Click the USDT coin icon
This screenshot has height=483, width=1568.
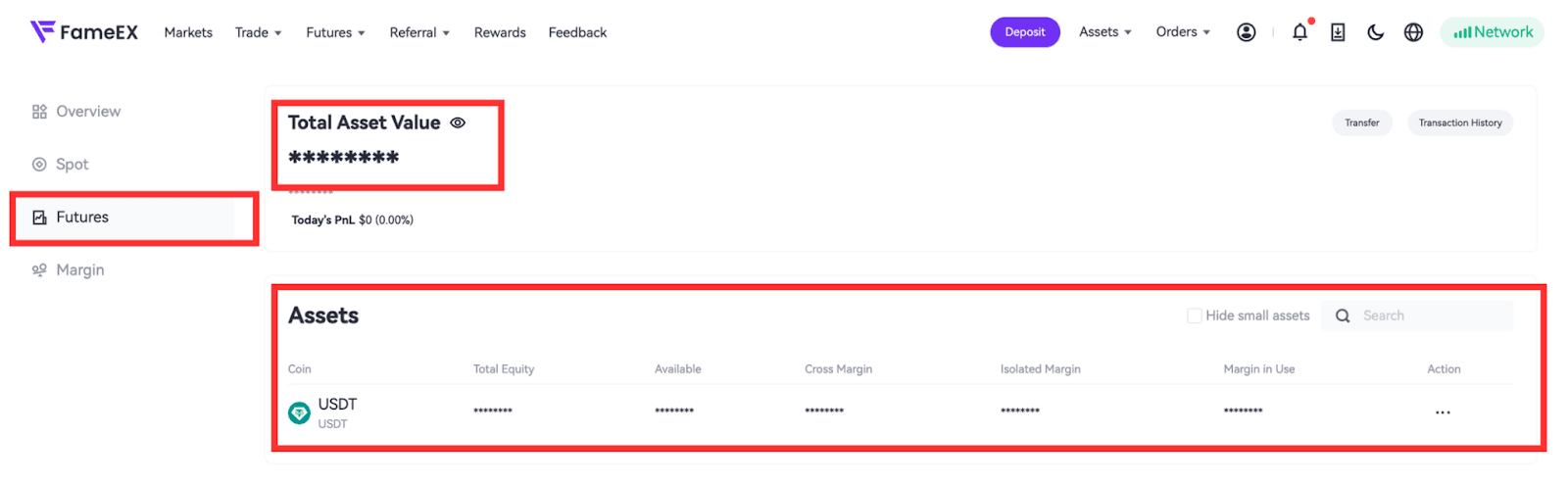tap(299, 413)
